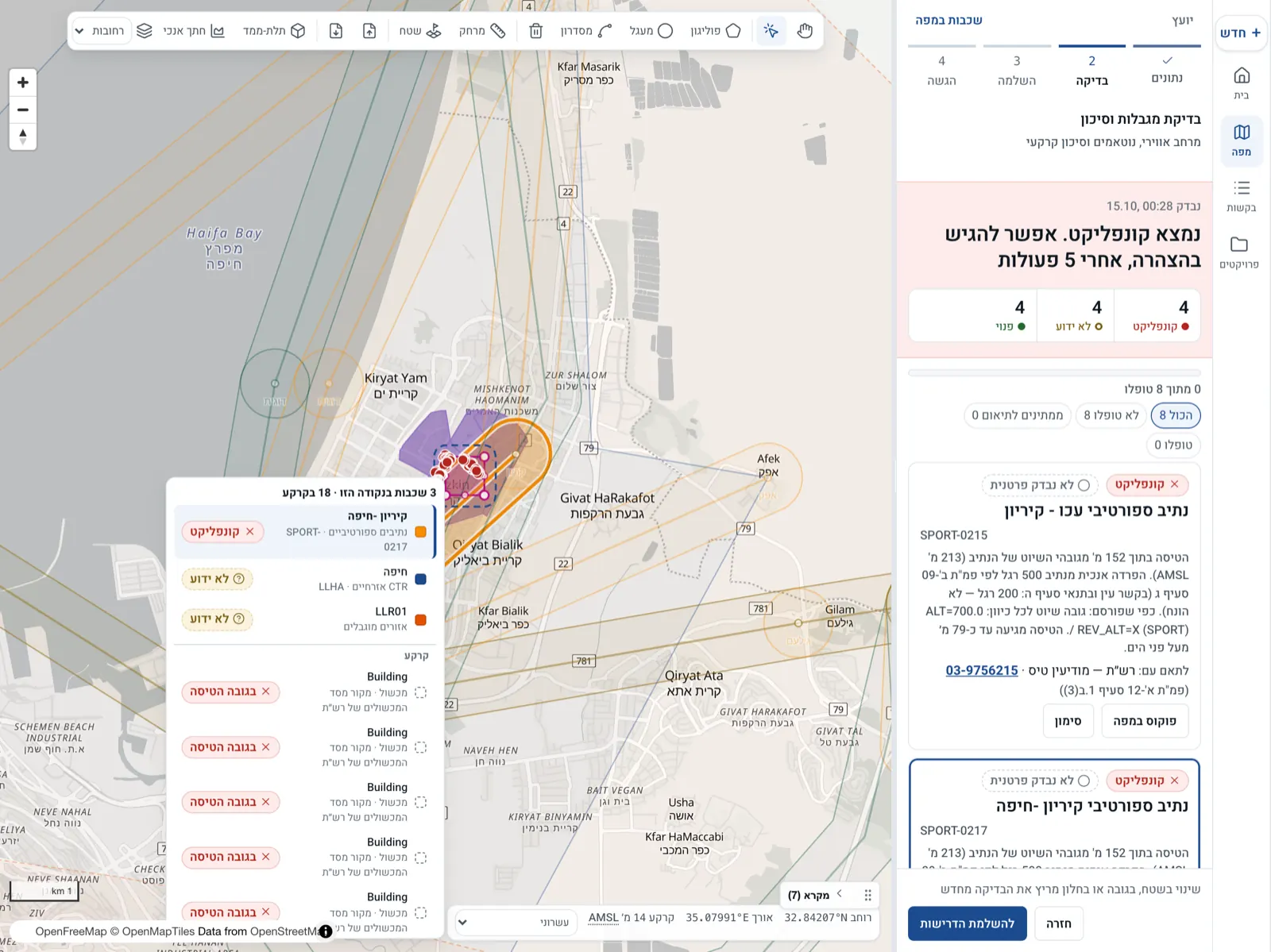Expand the legend 'מקרא (7)' chevron
The width and height of the screenshot is (1271, 952).
point(839,894)
